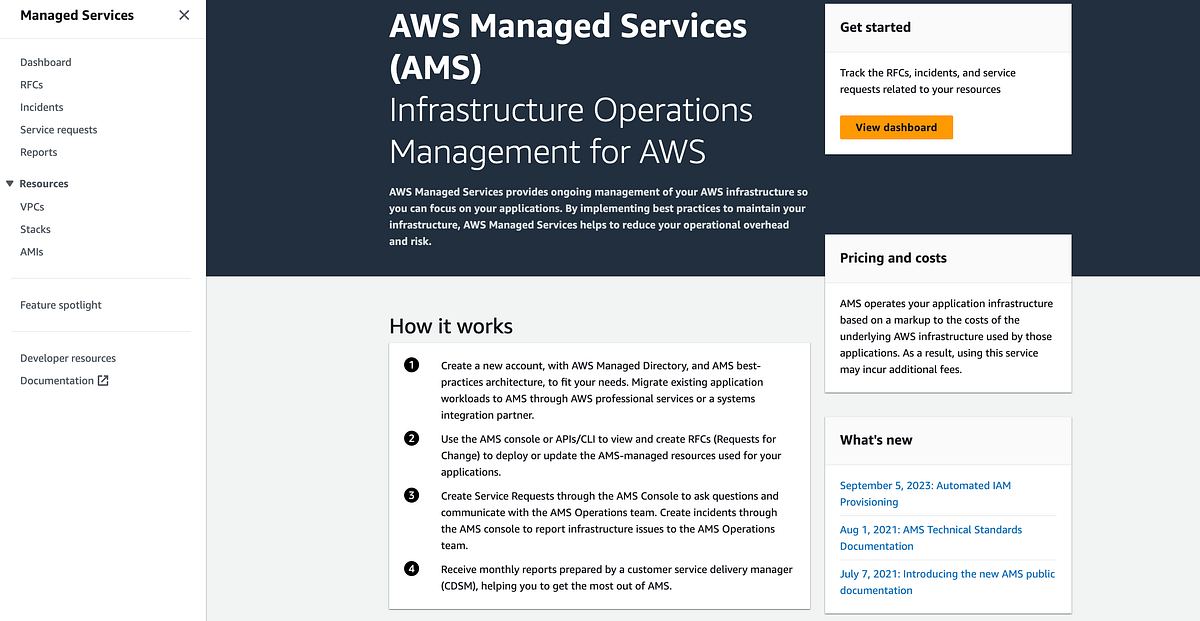Open the Documentation external link icon
This screenshot has width=1200, height=621.
point(103,380)
